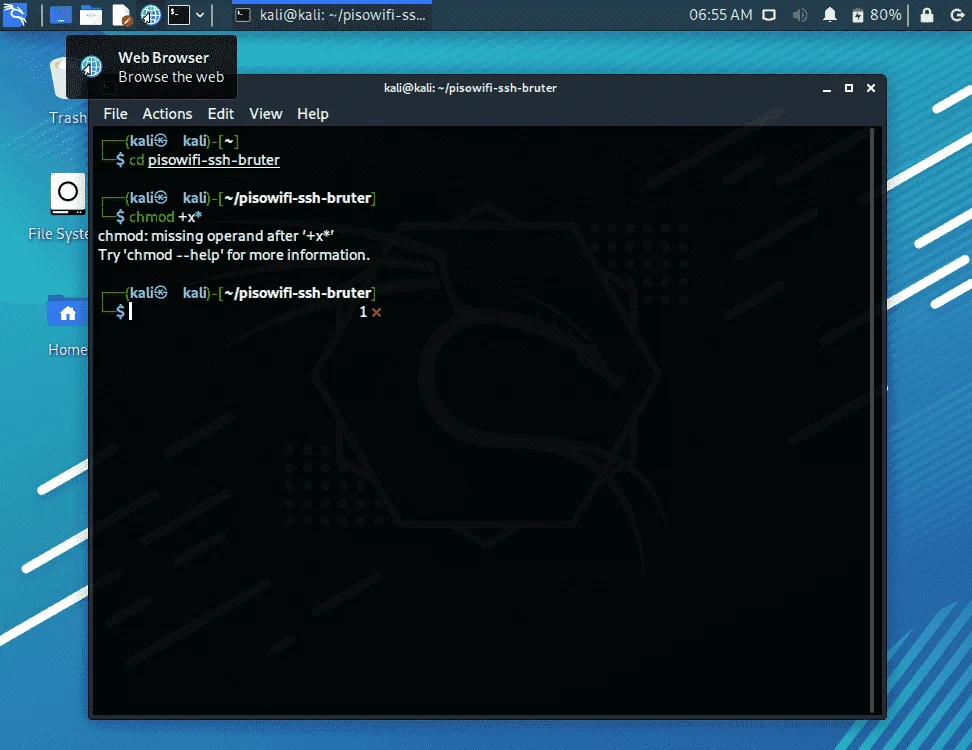The image size is (972, 750).
Task: Open the file manager panel icon
Action: [x=91, y=15]
